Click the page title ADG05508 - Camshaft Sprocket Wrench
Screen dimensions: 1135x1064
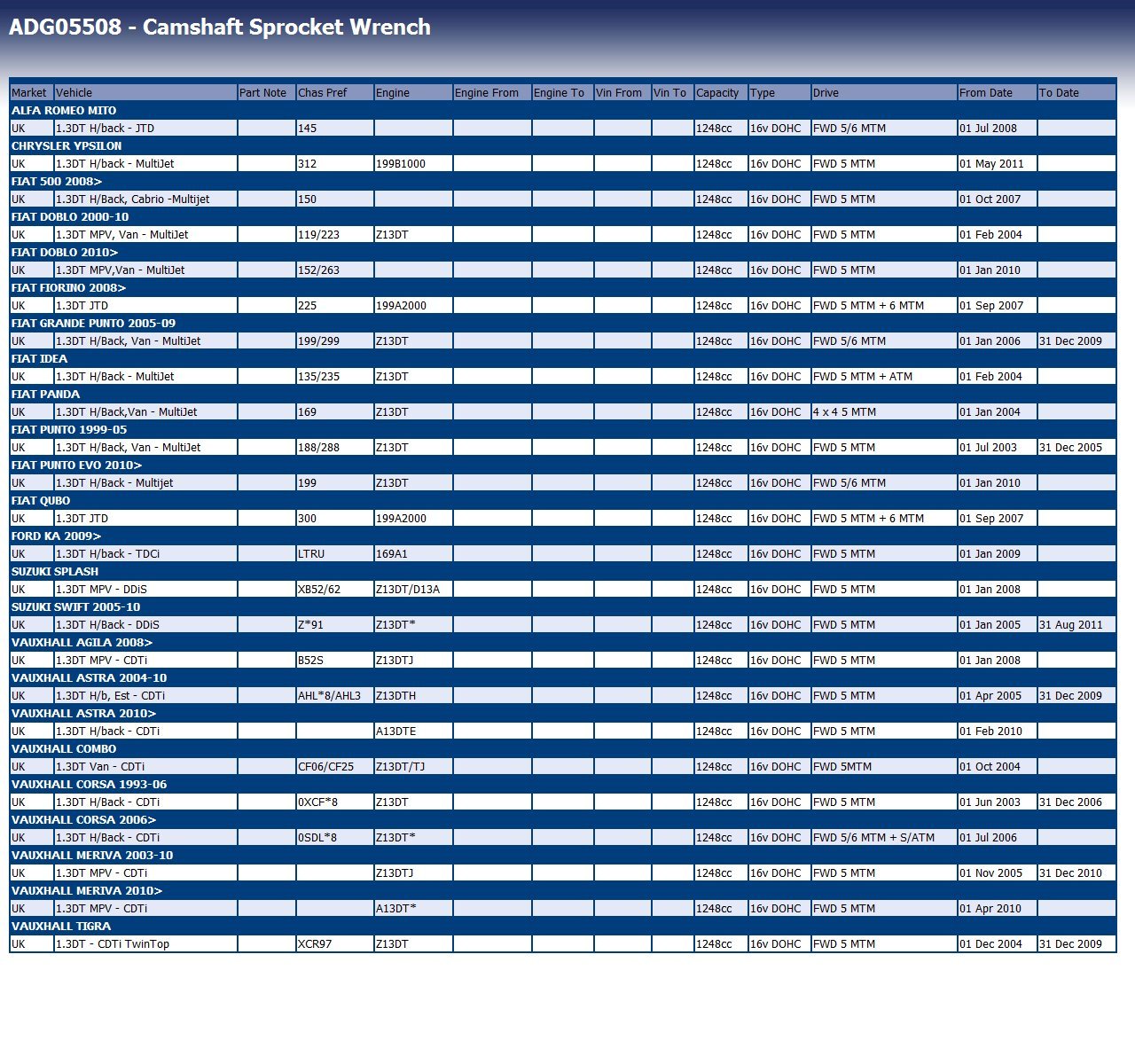click(x=220, y=27)
